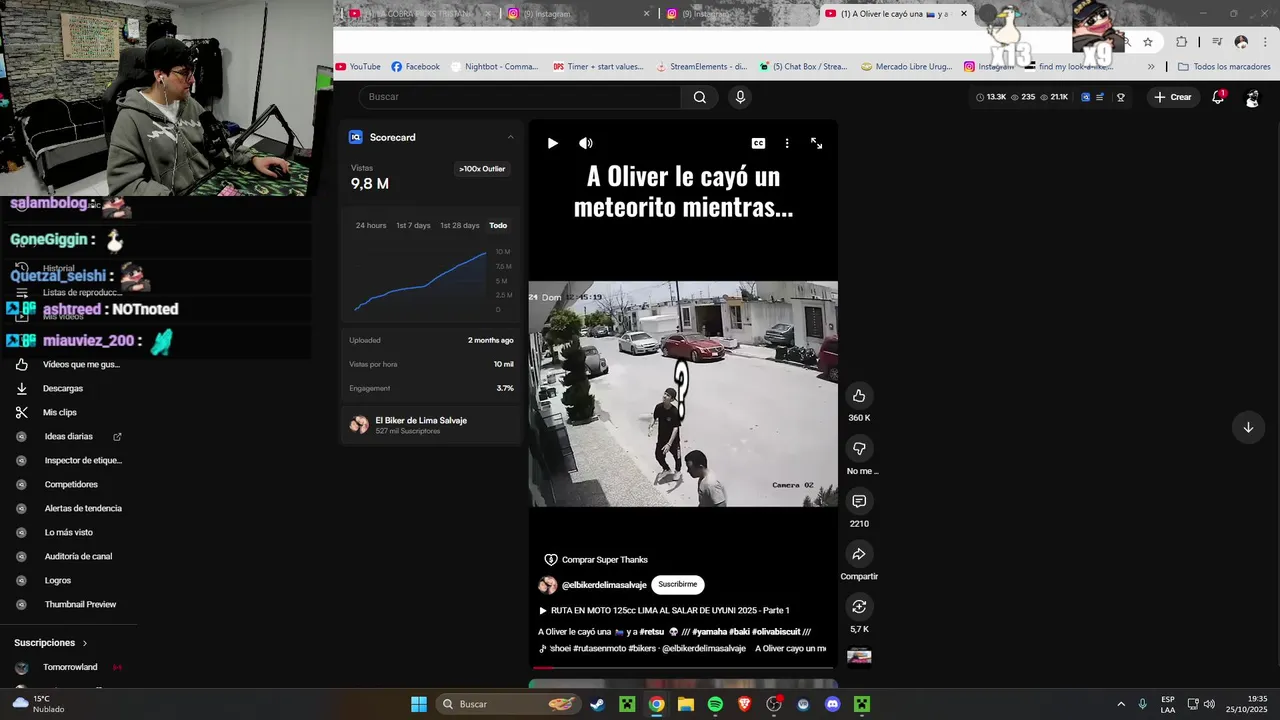Start voice search with microphone icon
The width and height of the screenshot is (1280, 720).
[740, 97]
